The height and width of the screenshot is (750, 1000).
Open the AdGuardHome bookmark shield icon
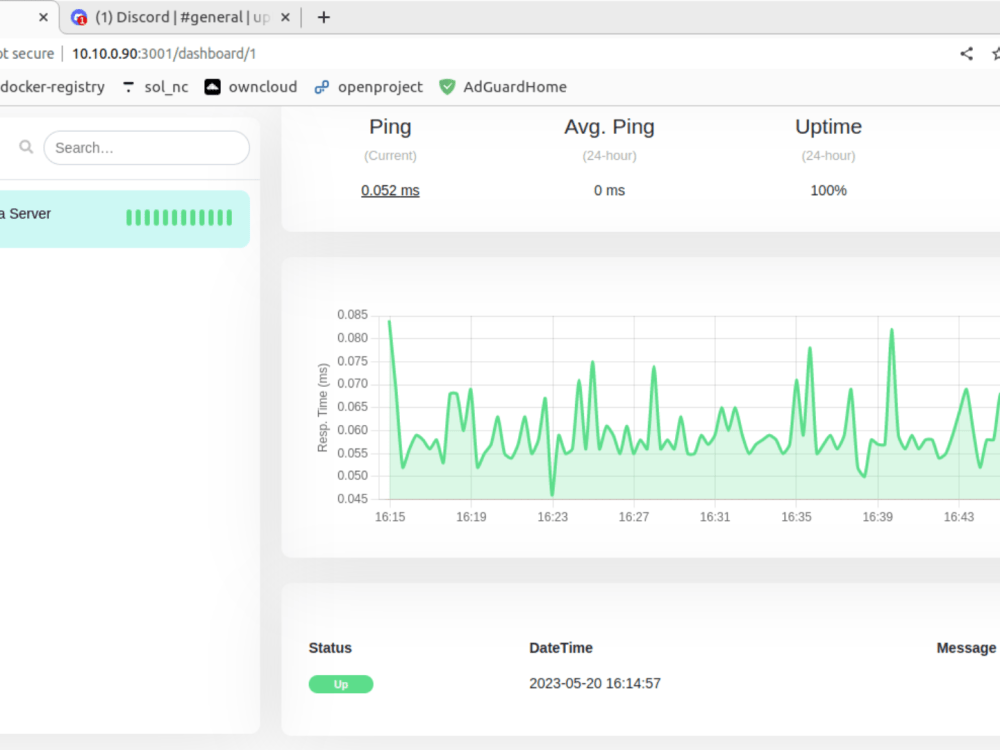[447, 87]
